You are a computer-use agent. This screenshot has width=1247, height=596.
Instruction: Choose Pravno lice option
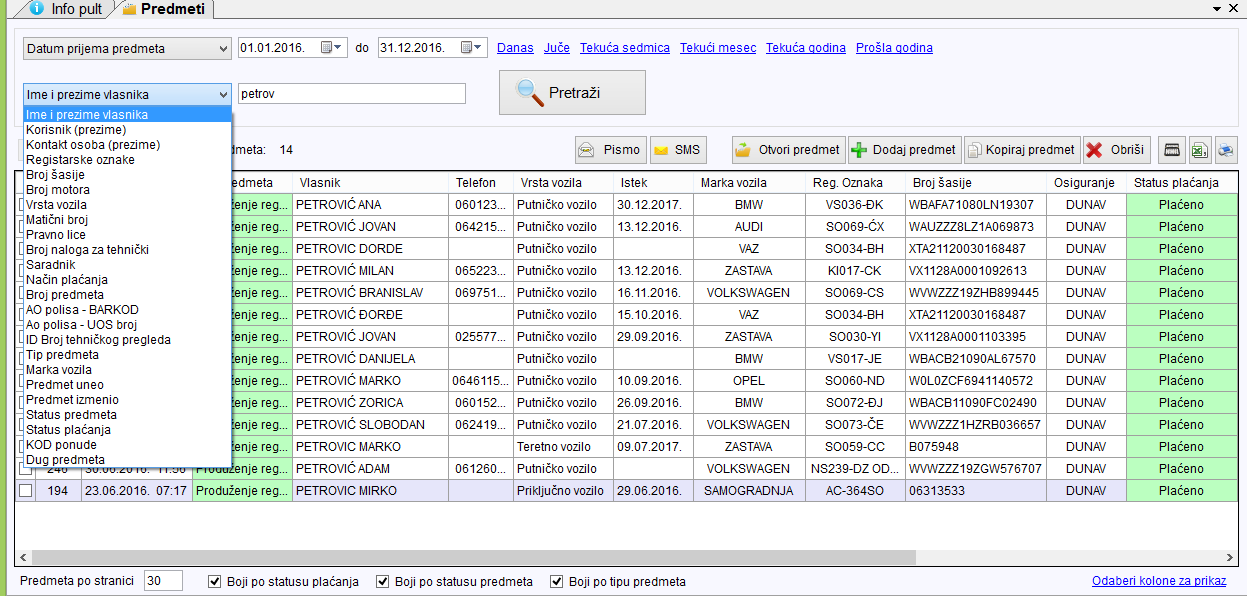pyautogui.click(x=127, y=235)
